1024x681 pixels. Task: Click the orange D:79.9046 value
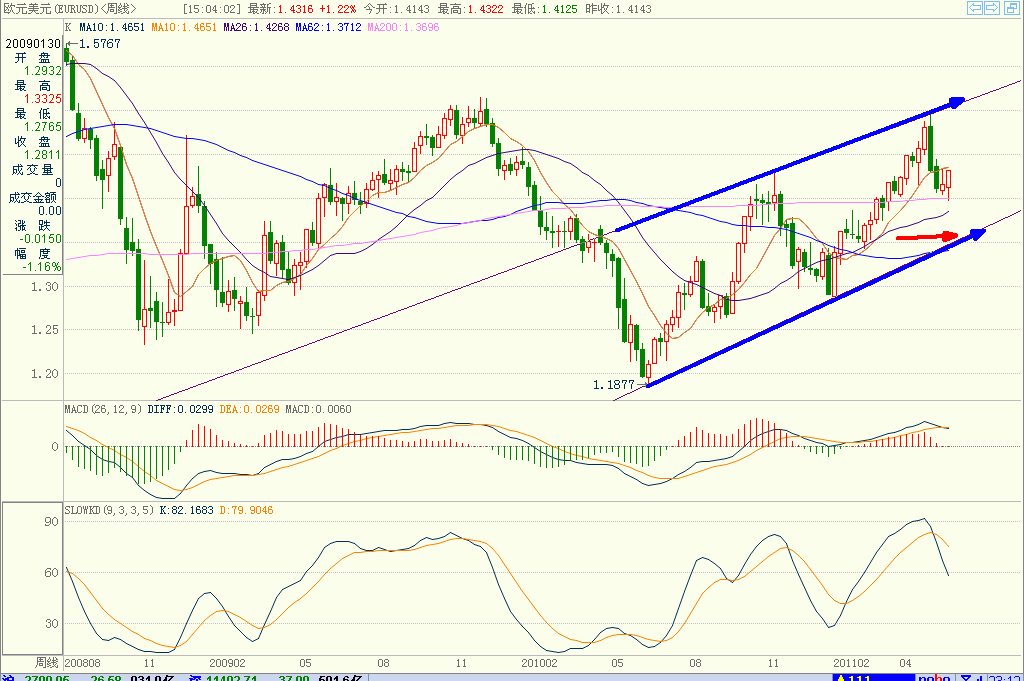point(246,511)
